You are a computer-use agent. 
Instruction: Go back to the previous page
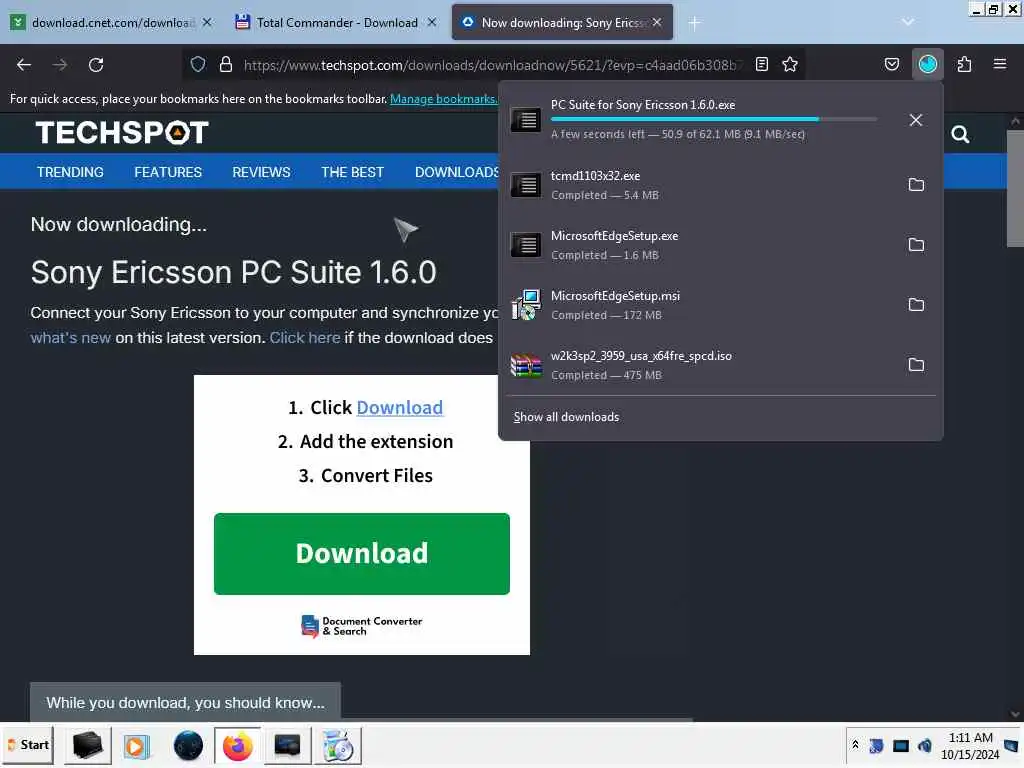pos(24,65)
